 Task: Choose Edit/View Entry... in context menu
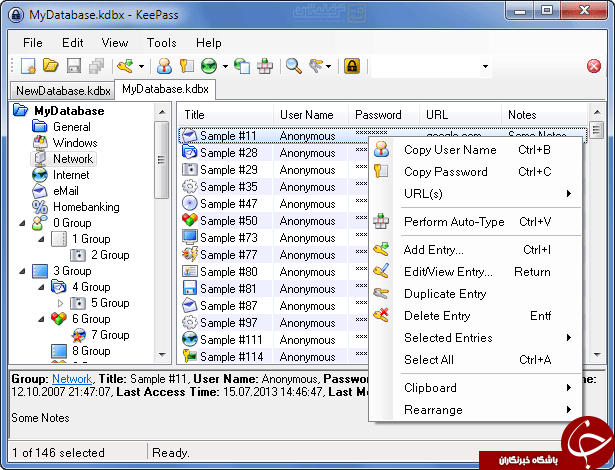pos(475,272)
